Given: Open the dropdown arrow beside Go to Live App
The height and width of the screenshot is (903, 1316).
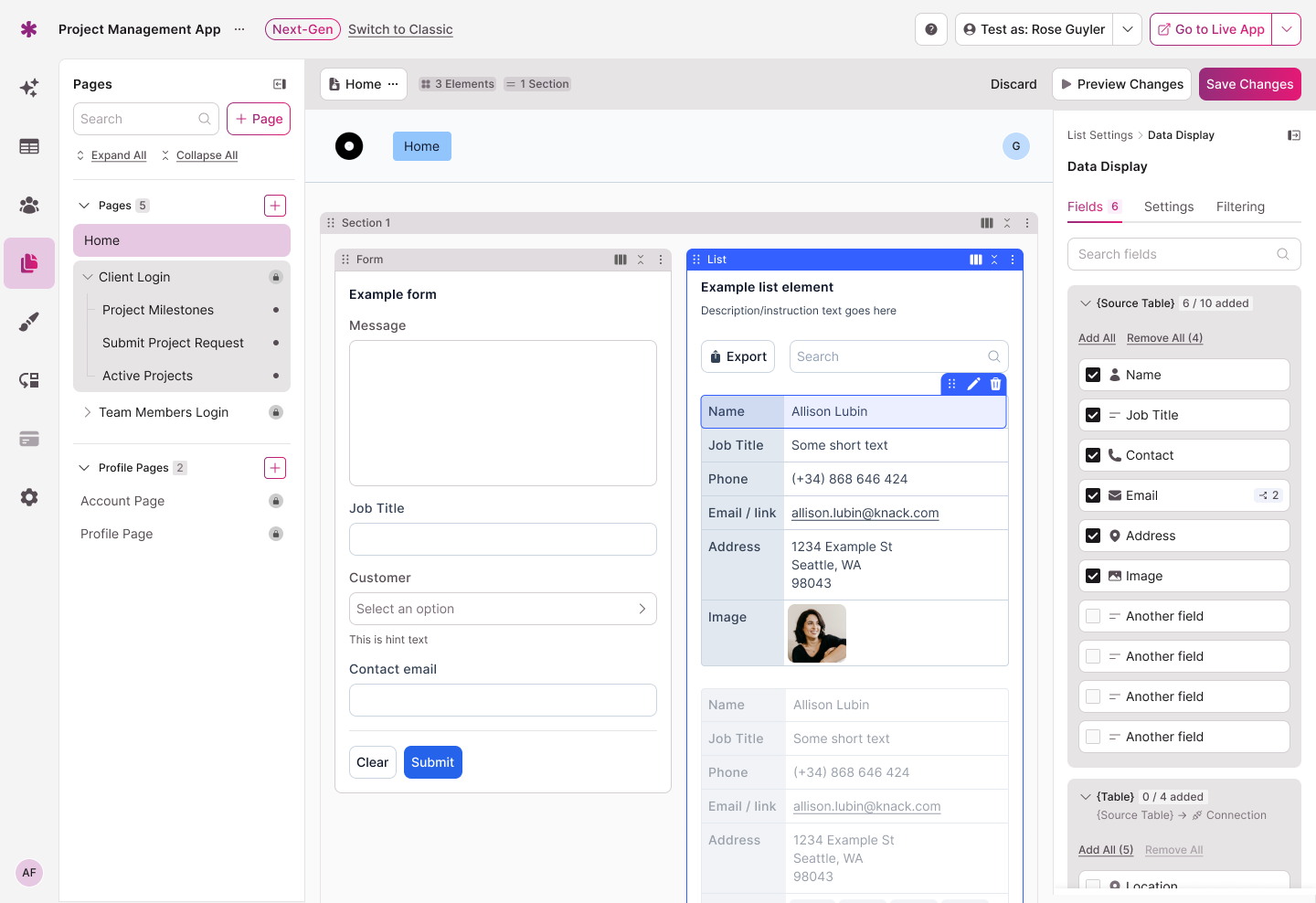Looking at the screenshot, I should click(x=1287, y=29).
